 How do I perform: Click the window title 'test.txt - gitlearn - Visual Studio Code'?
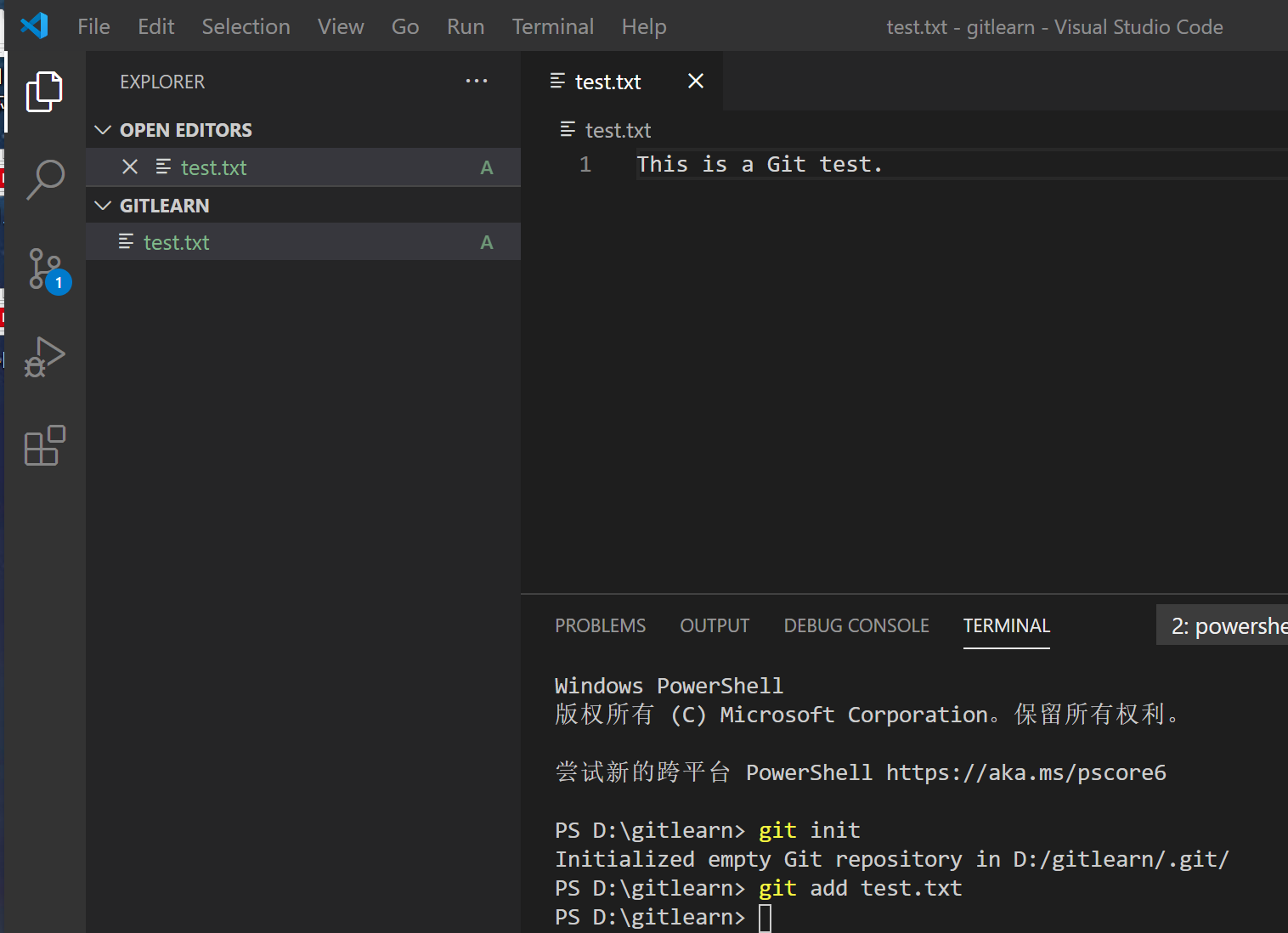pyautogui.click(x=1055, y=27)
